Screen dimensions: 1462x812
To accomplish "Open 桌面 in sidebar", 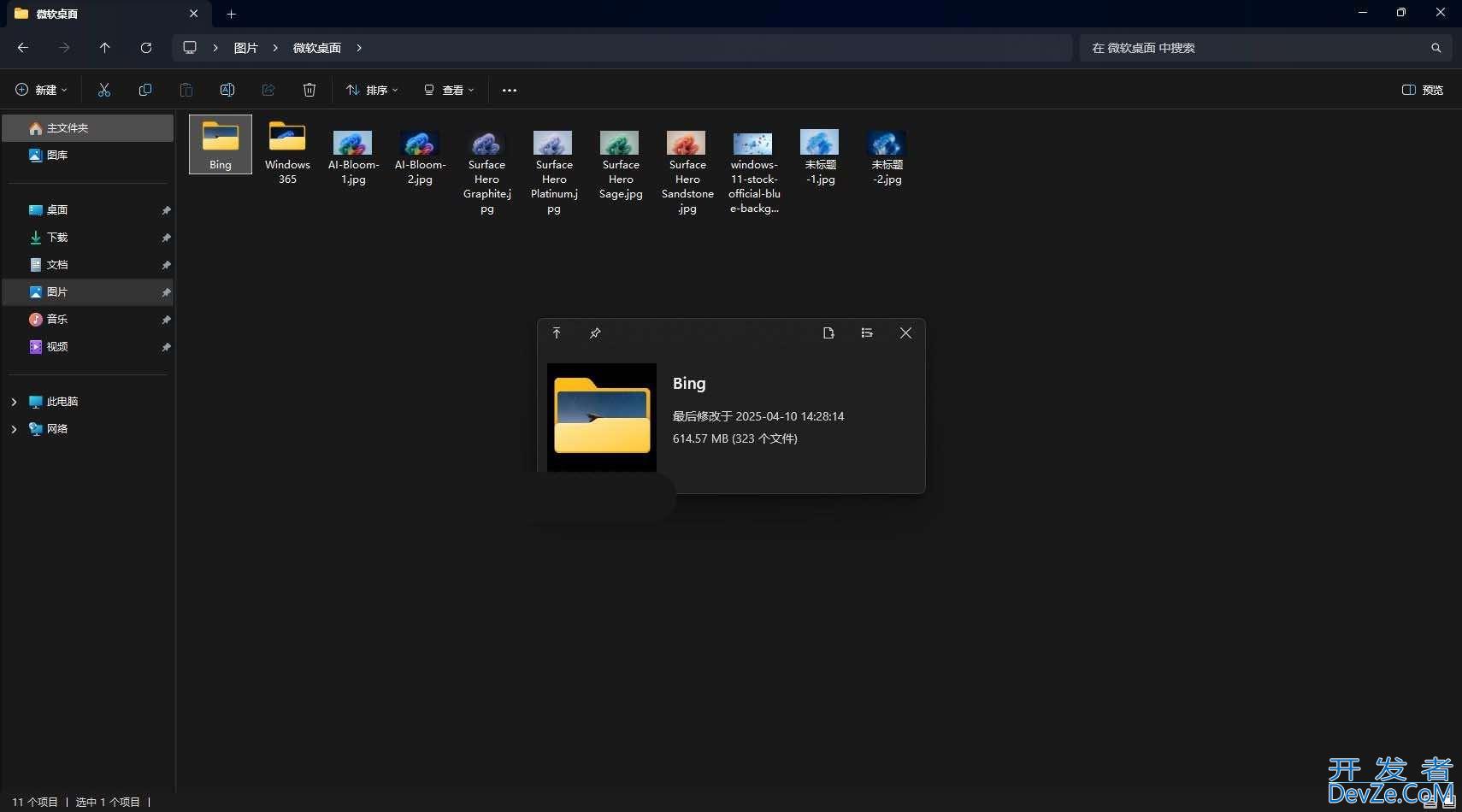I will click(x=88, y=210).
